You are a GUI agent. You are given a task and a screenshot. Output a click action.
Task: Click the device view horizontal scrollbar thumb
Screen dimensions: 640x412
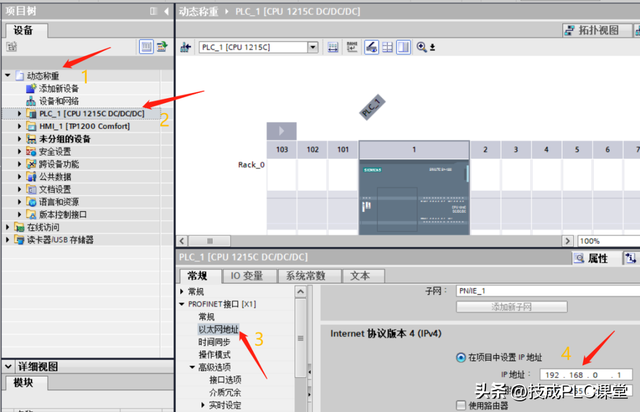209,241
